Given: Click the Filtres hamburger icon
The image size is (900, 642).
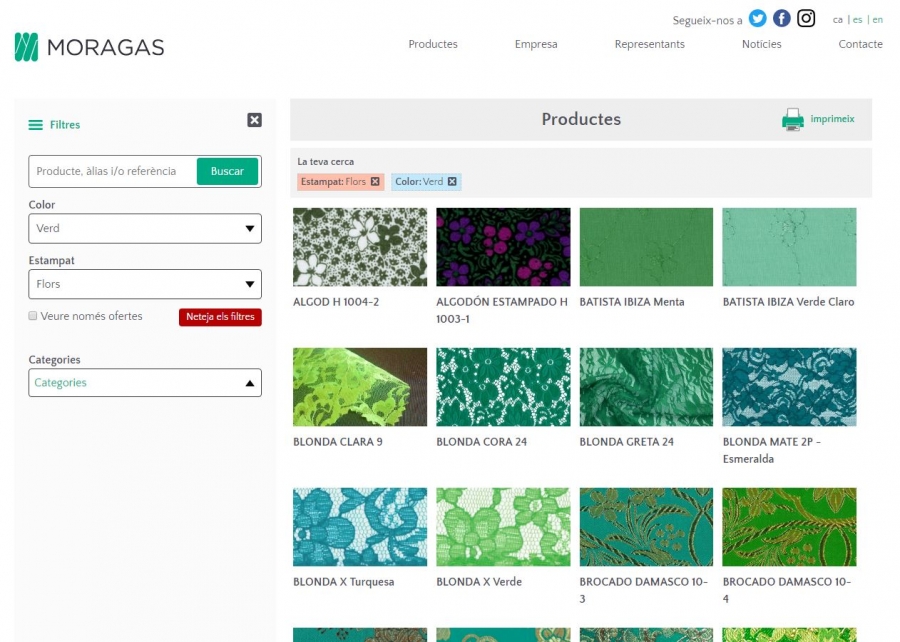Looking at the screenshot, I should tap(36, 125).
